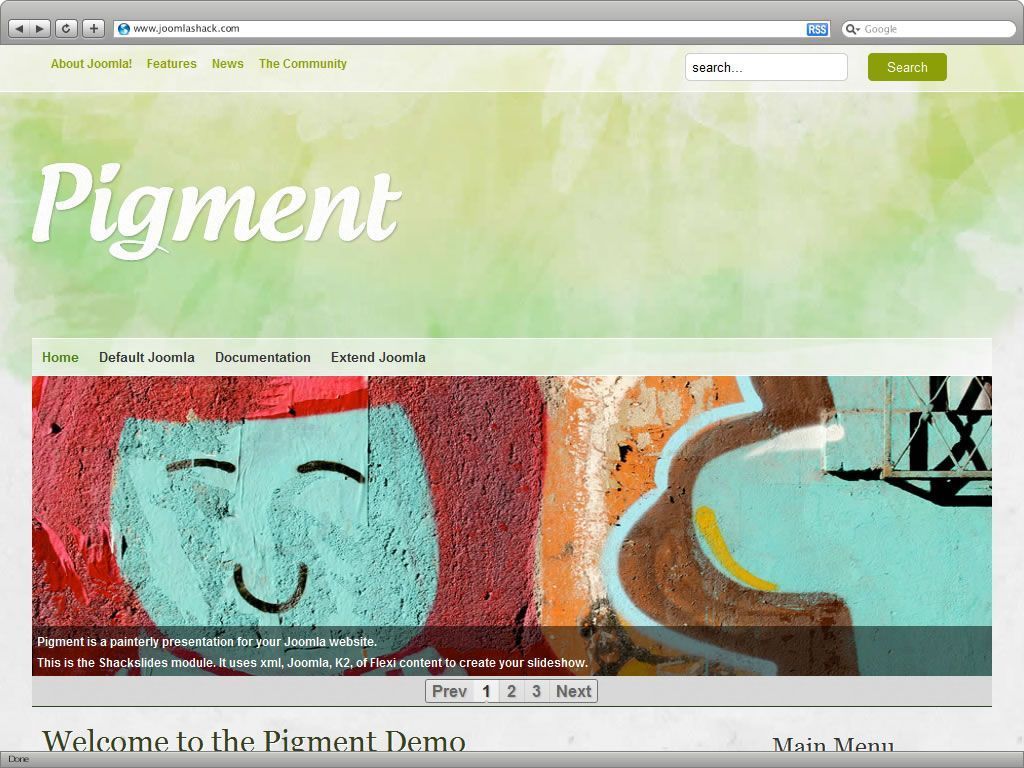Screen dimensions: 1024x768
Task: Click the green Search button
Action: coord(907,67)
